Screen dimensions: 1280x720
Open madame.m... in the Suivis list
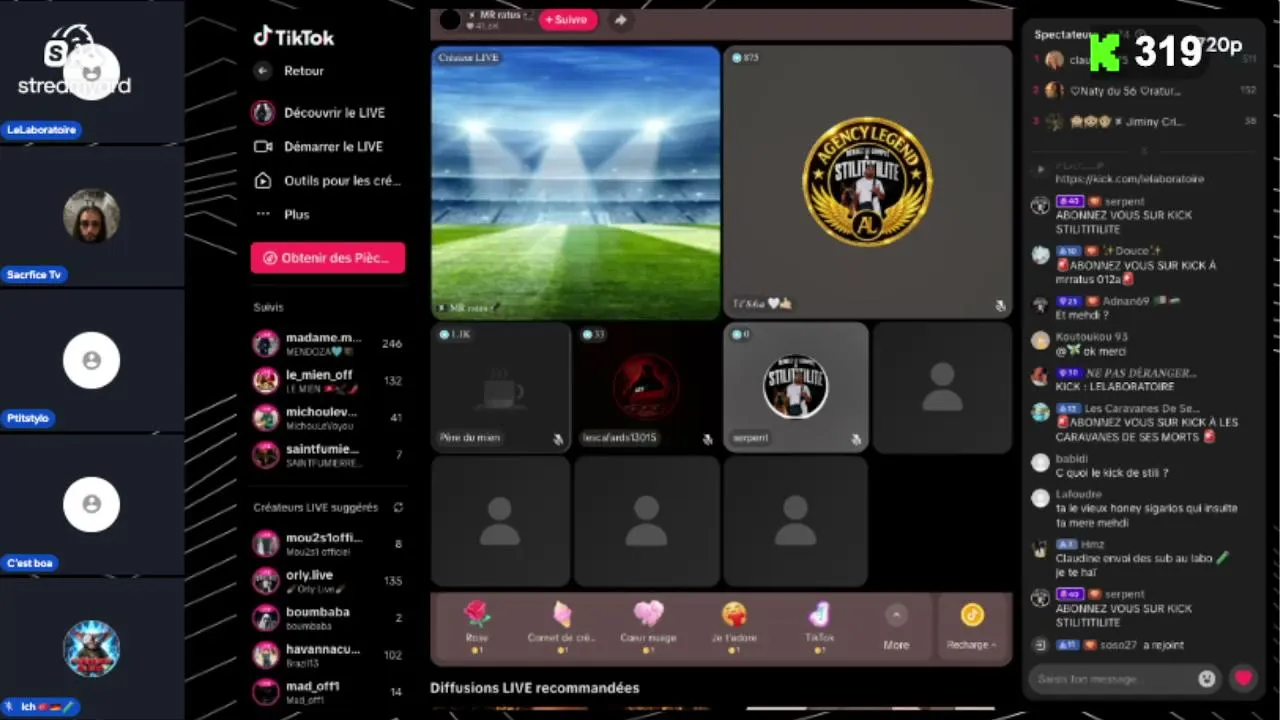pos(328,344)
